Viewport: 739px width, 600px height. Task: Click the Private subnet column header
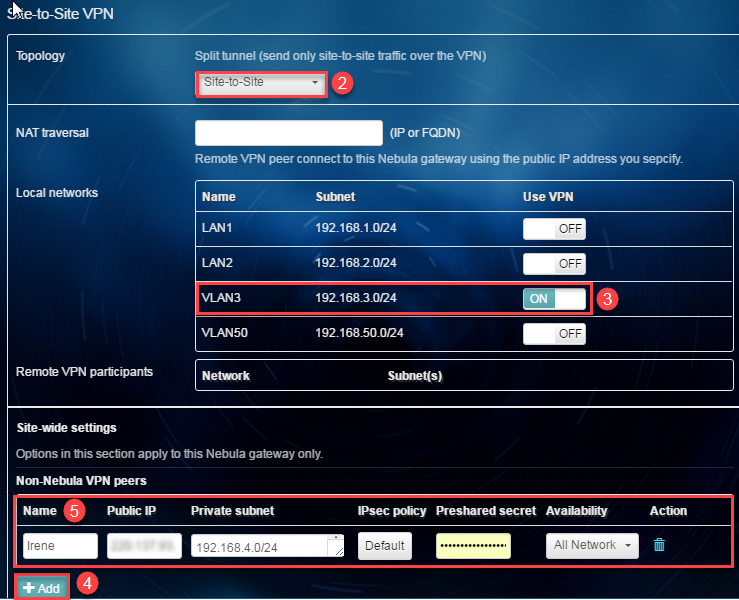pos(232,511)
